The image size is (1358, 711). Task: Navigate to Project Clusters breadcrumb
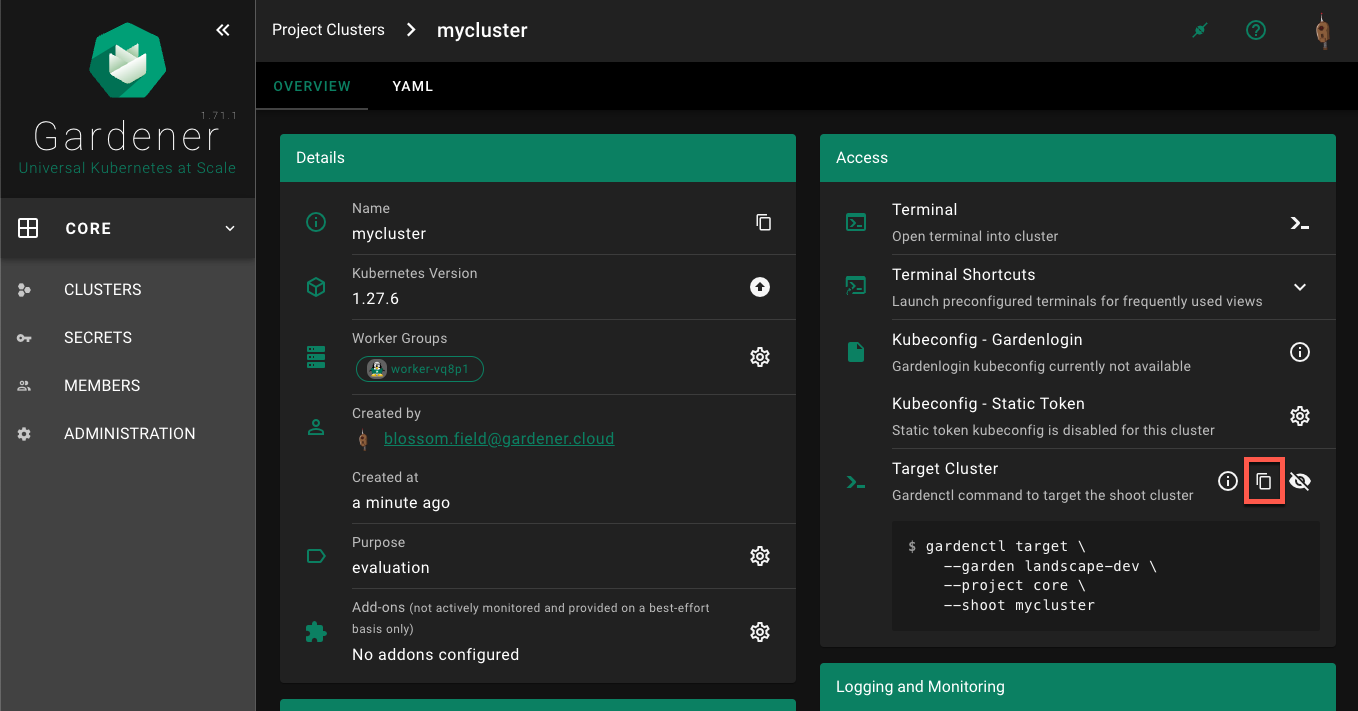(328, 30)
